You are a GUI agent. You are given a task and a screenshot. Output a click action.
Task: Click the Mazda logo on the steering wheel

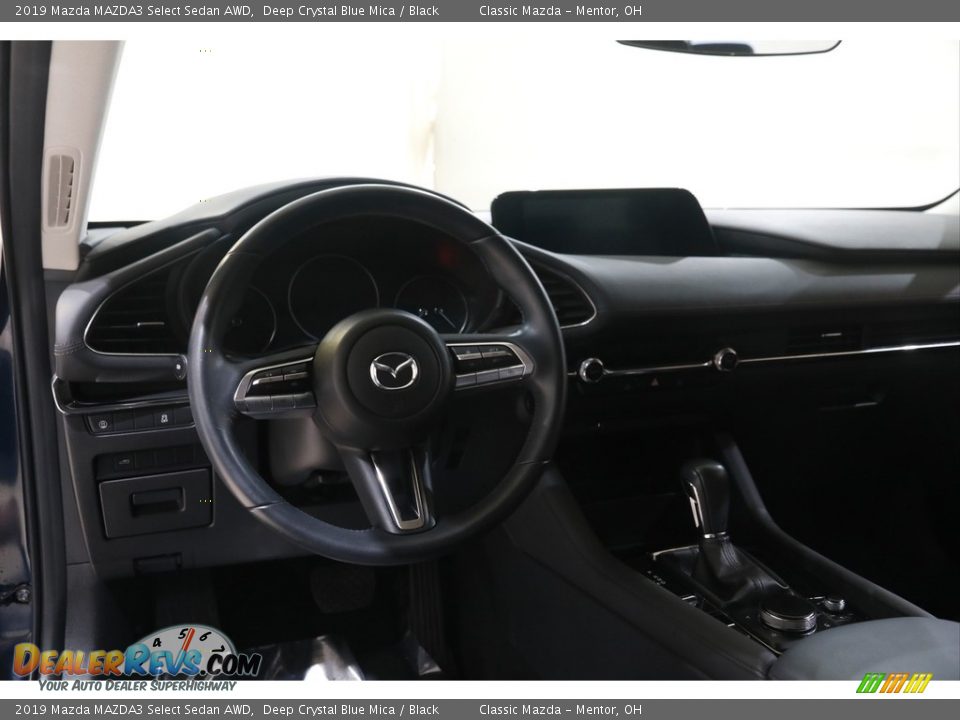pyautogui.click(x=390, y=371)
